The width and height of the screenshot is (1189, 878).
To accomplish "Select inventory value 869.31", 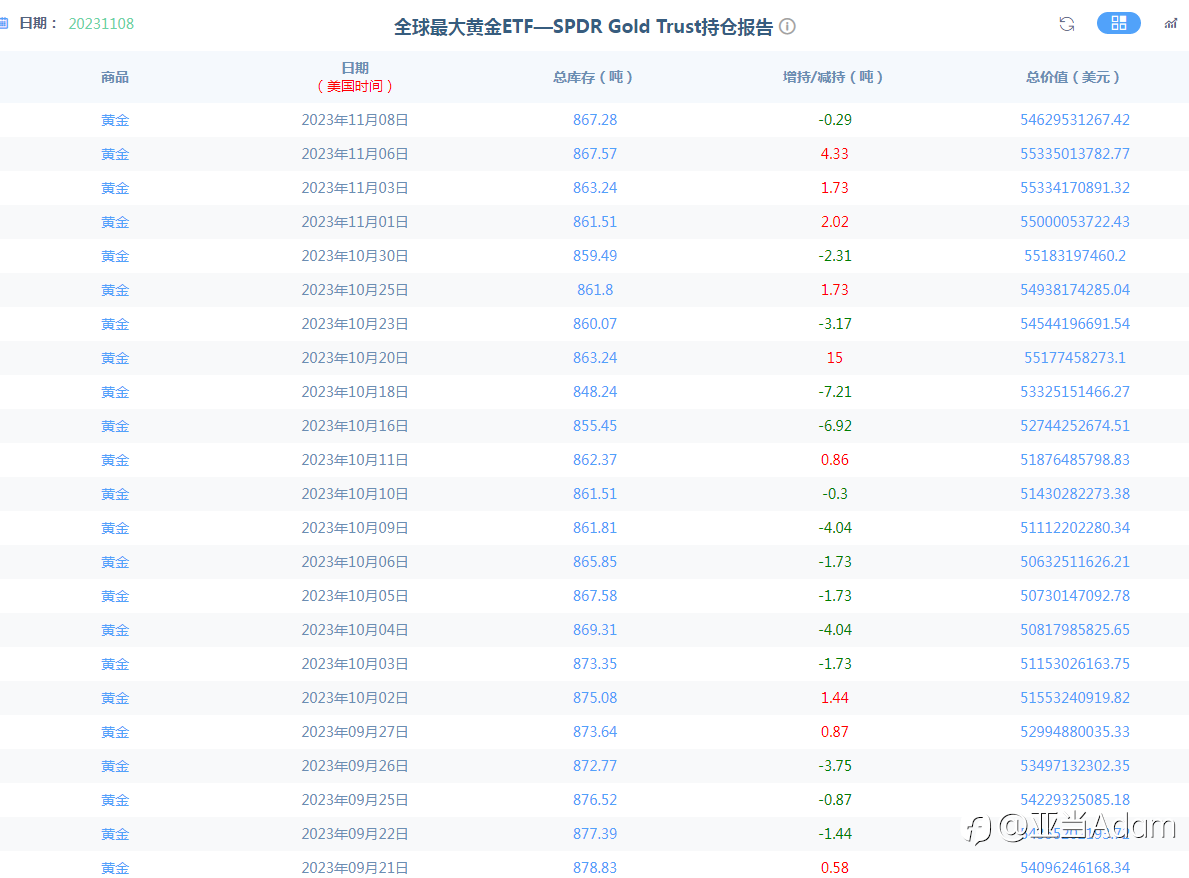I will [x=594, y=630].
